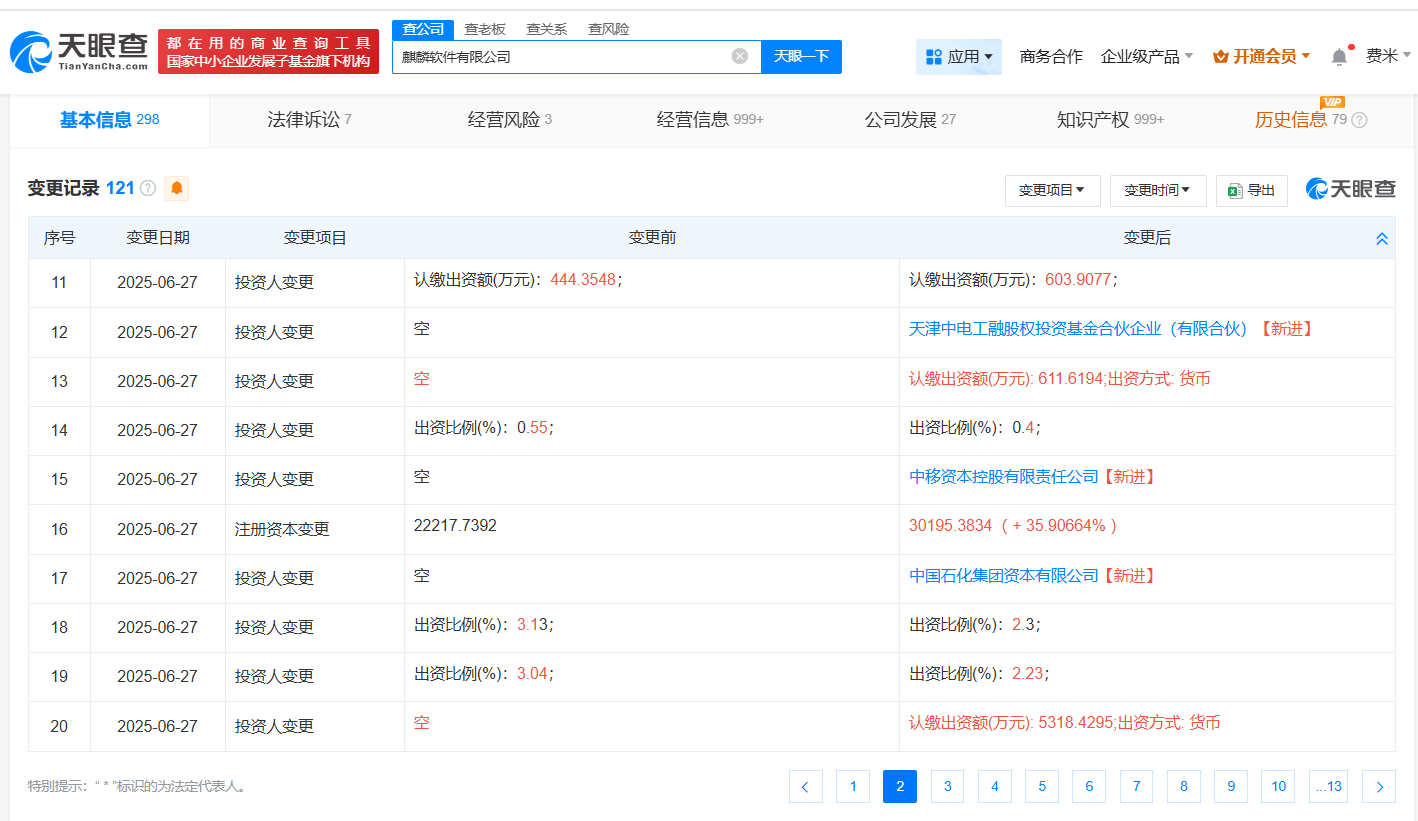This screenshot has height=821, width=1418.
Task: Clear the search box with X icon
Action: [740, 56]
